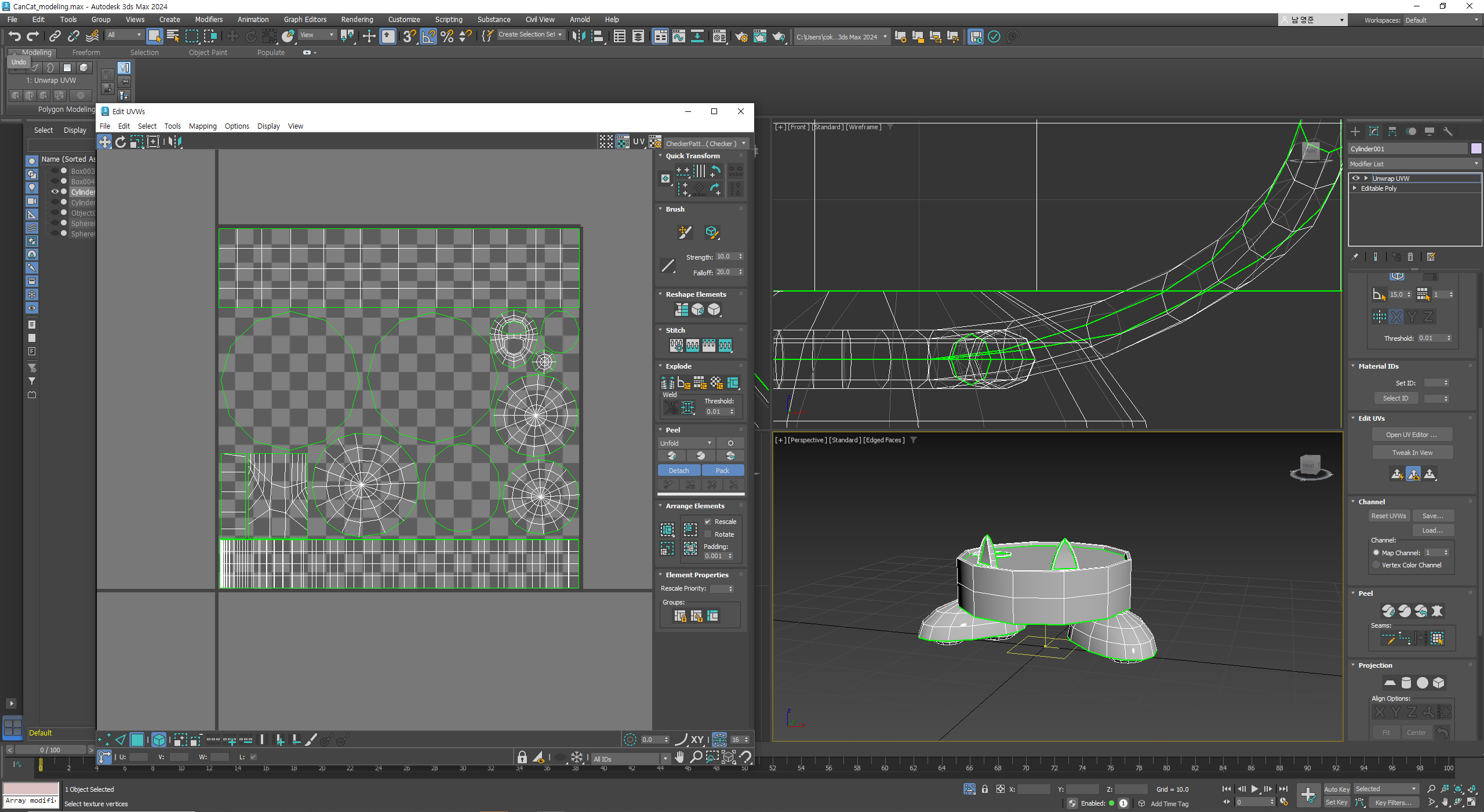Click the Stitch to Target icon
The width and height of the screenshot is (1484, 812).
click(676, 345)
